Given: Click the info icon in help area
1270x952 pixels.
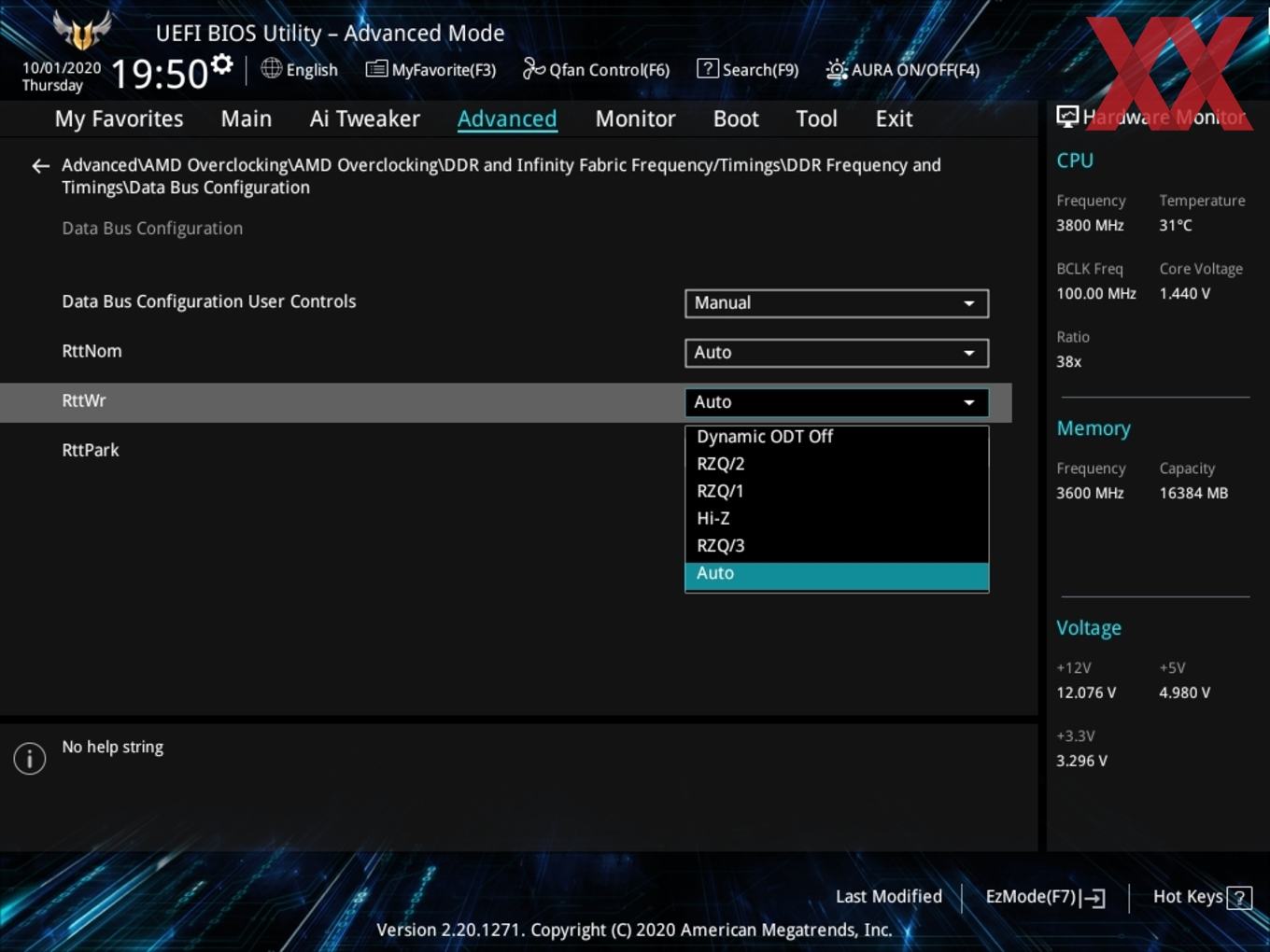Looking at the screenshot, I should [x=30, y=758].
